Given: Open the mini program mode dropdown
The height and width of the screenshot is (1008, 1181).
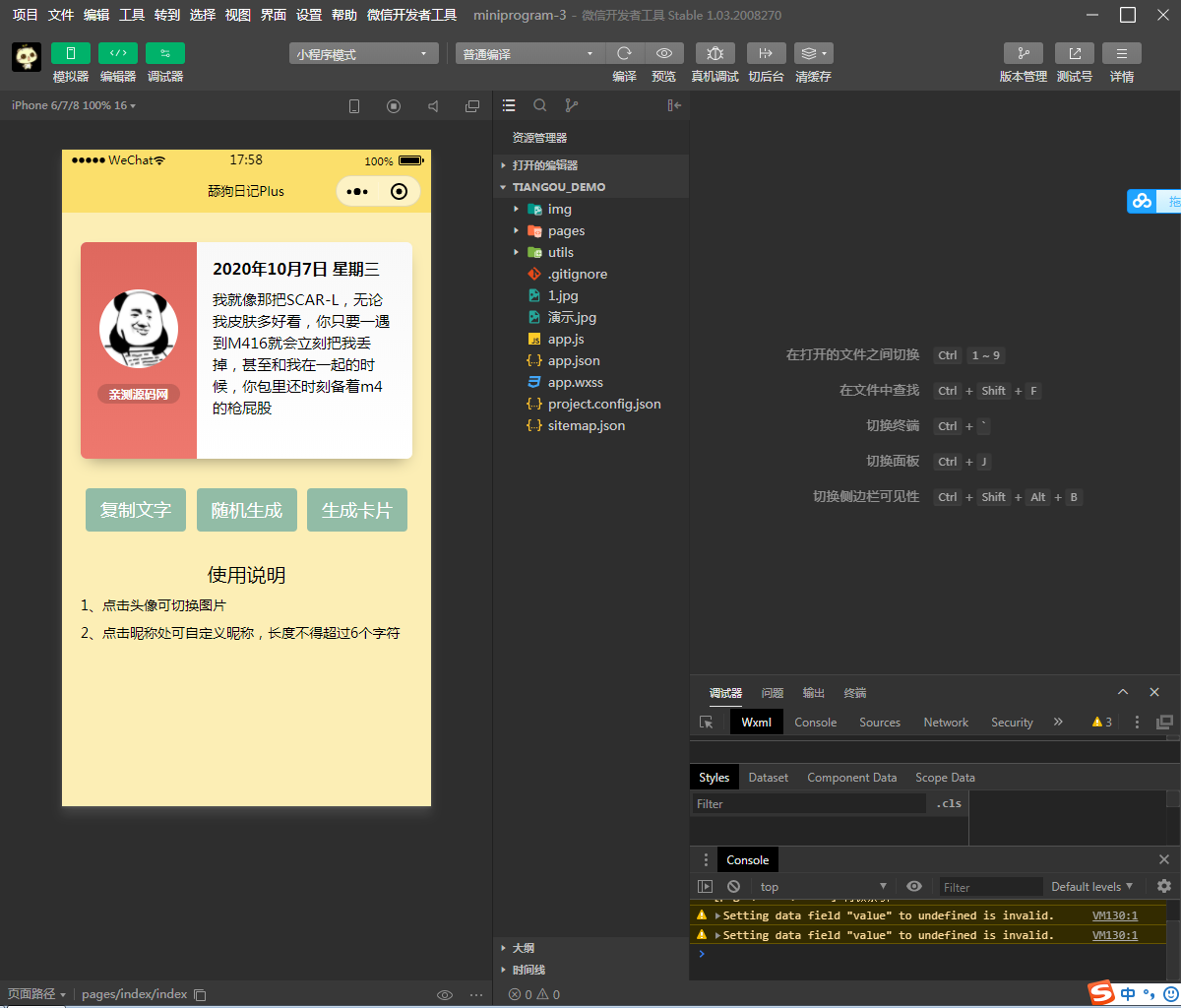Looking at the screenshot, I should coord(363,54).
